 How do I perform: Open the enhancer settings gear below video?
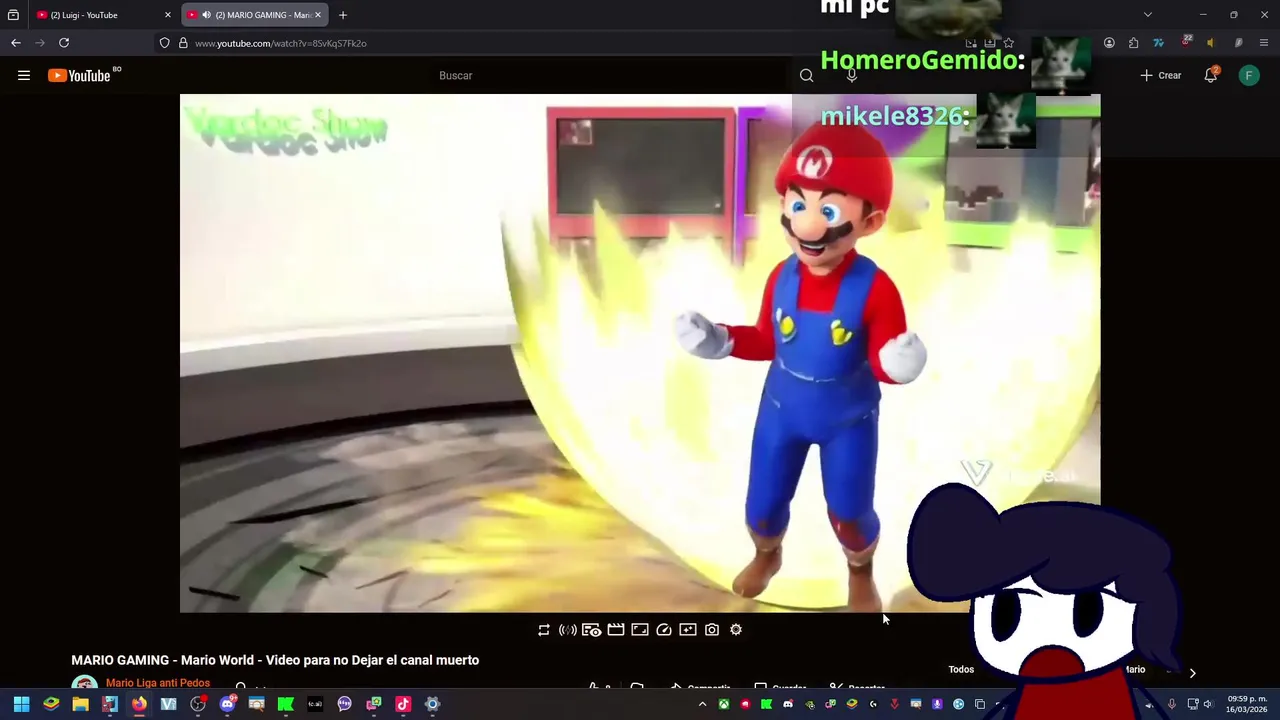(736, 630)
